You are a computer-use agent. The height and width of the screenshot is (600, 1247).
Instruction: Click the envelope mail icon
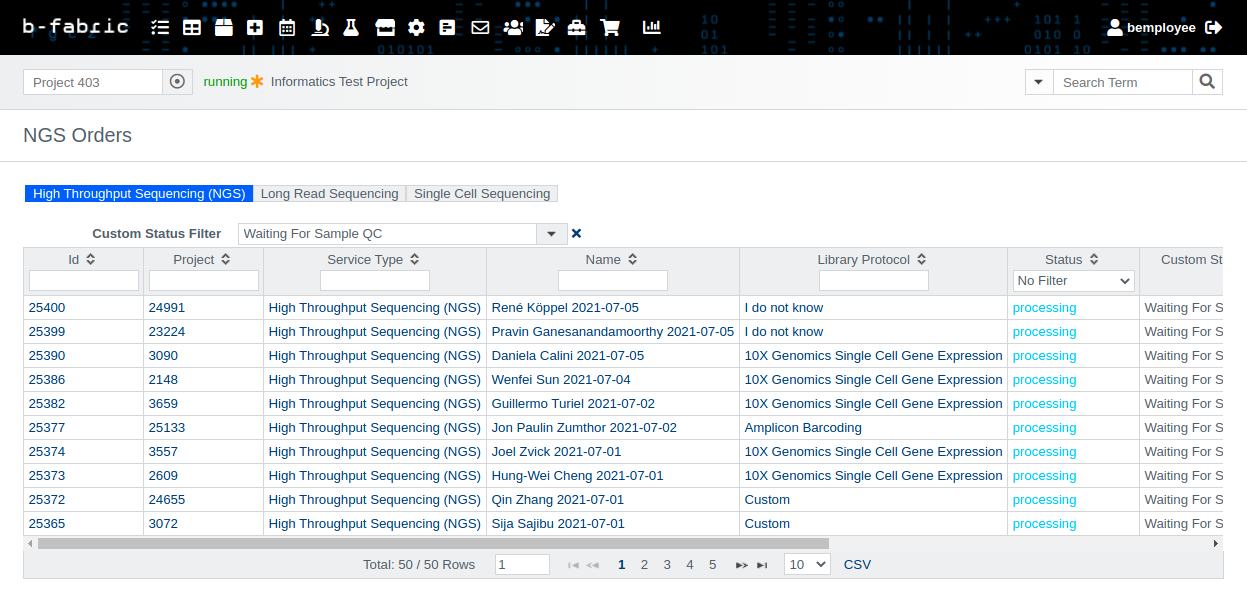click(x=480, y=28)
